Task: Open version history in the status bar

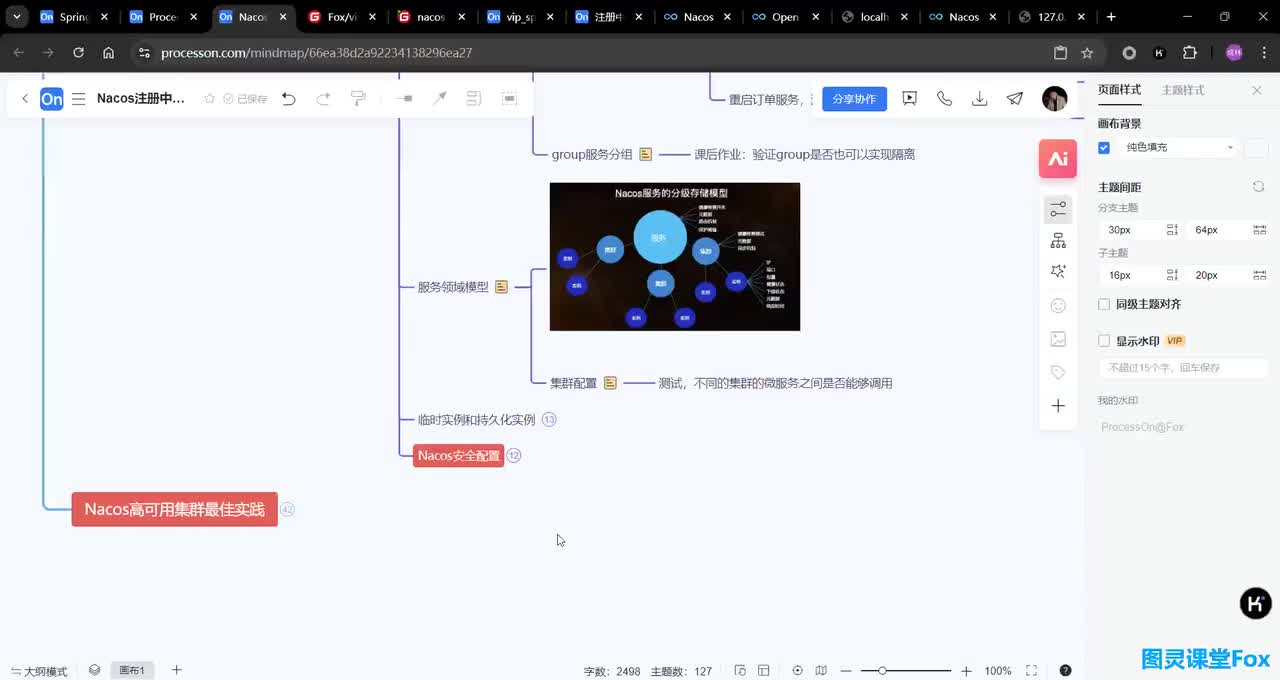Action: (740, 671)
